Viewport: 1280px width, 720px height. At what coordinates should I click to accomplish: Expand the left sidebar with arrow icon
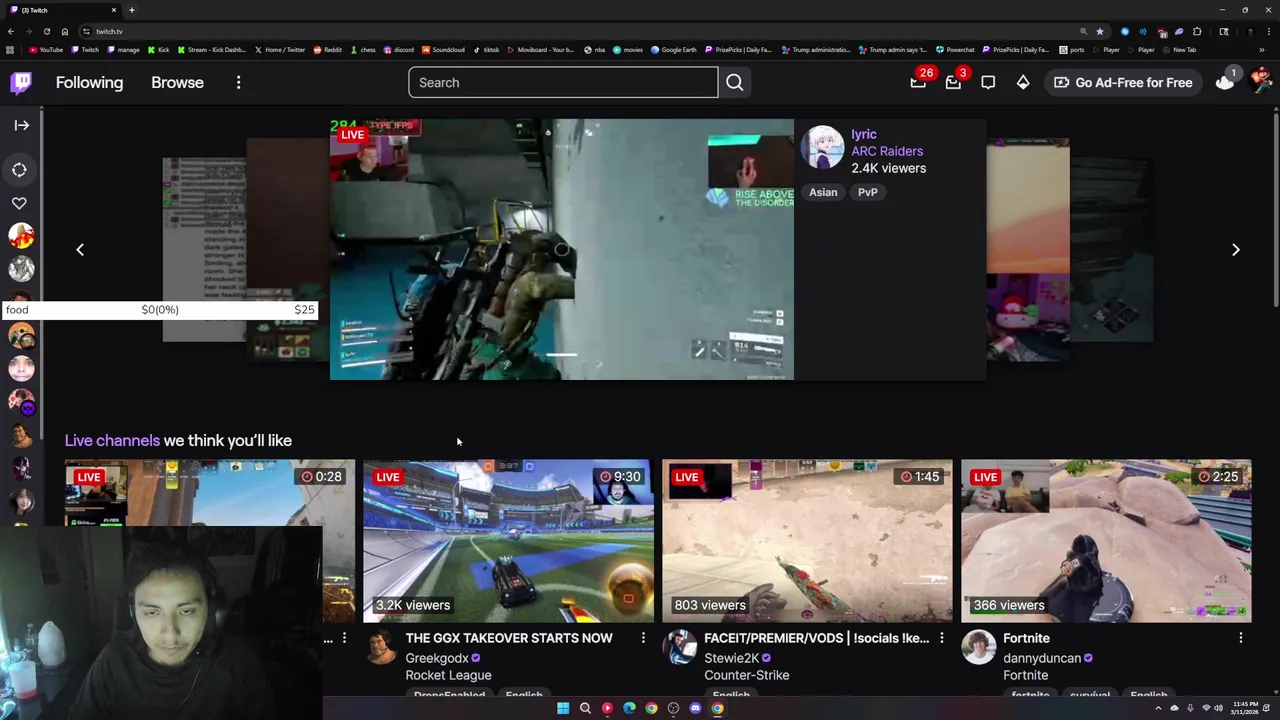pyautogui.click(x=21, y=125)
